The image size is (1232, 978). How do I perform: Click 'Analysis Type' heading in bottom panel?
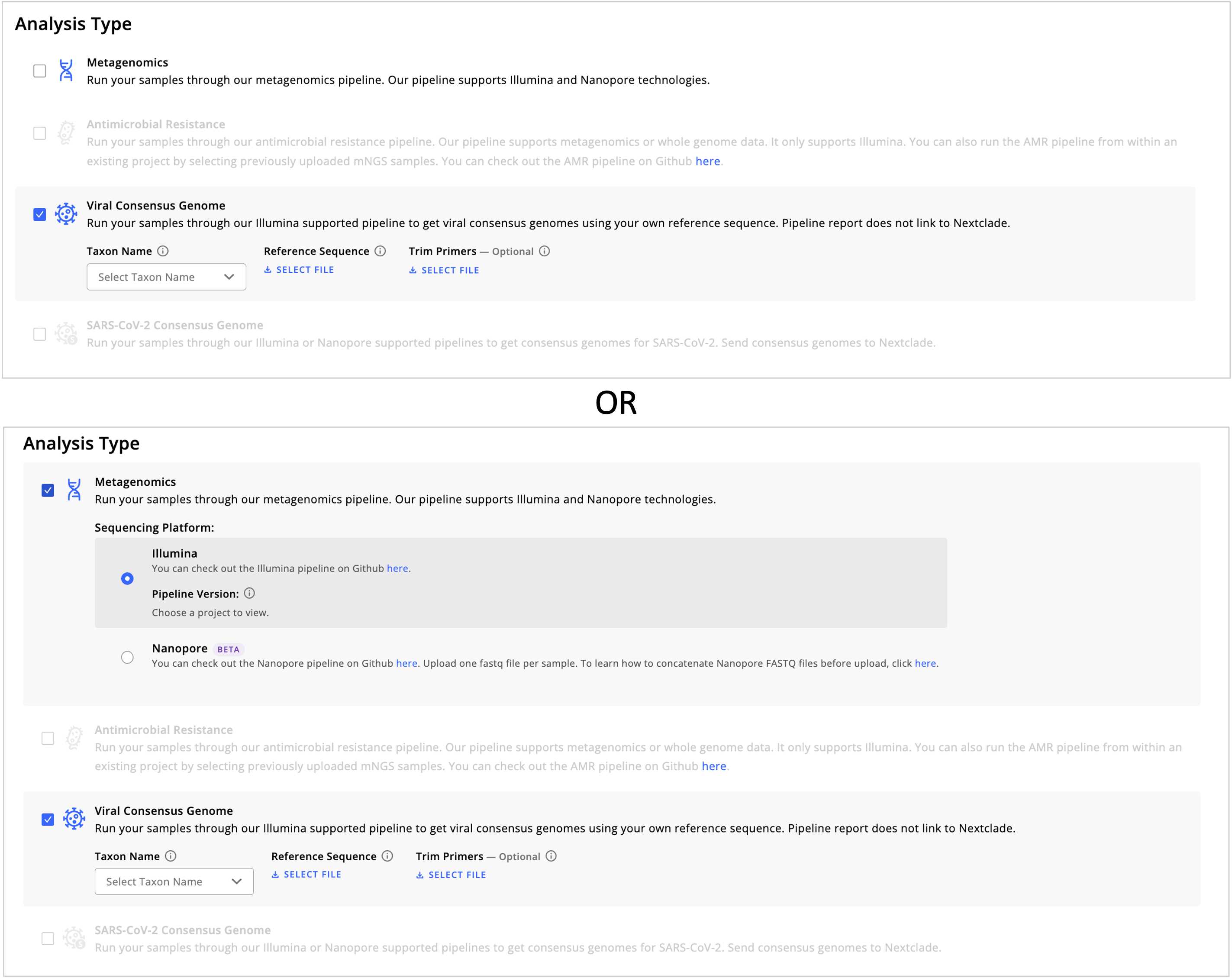[x=81, y=444]
